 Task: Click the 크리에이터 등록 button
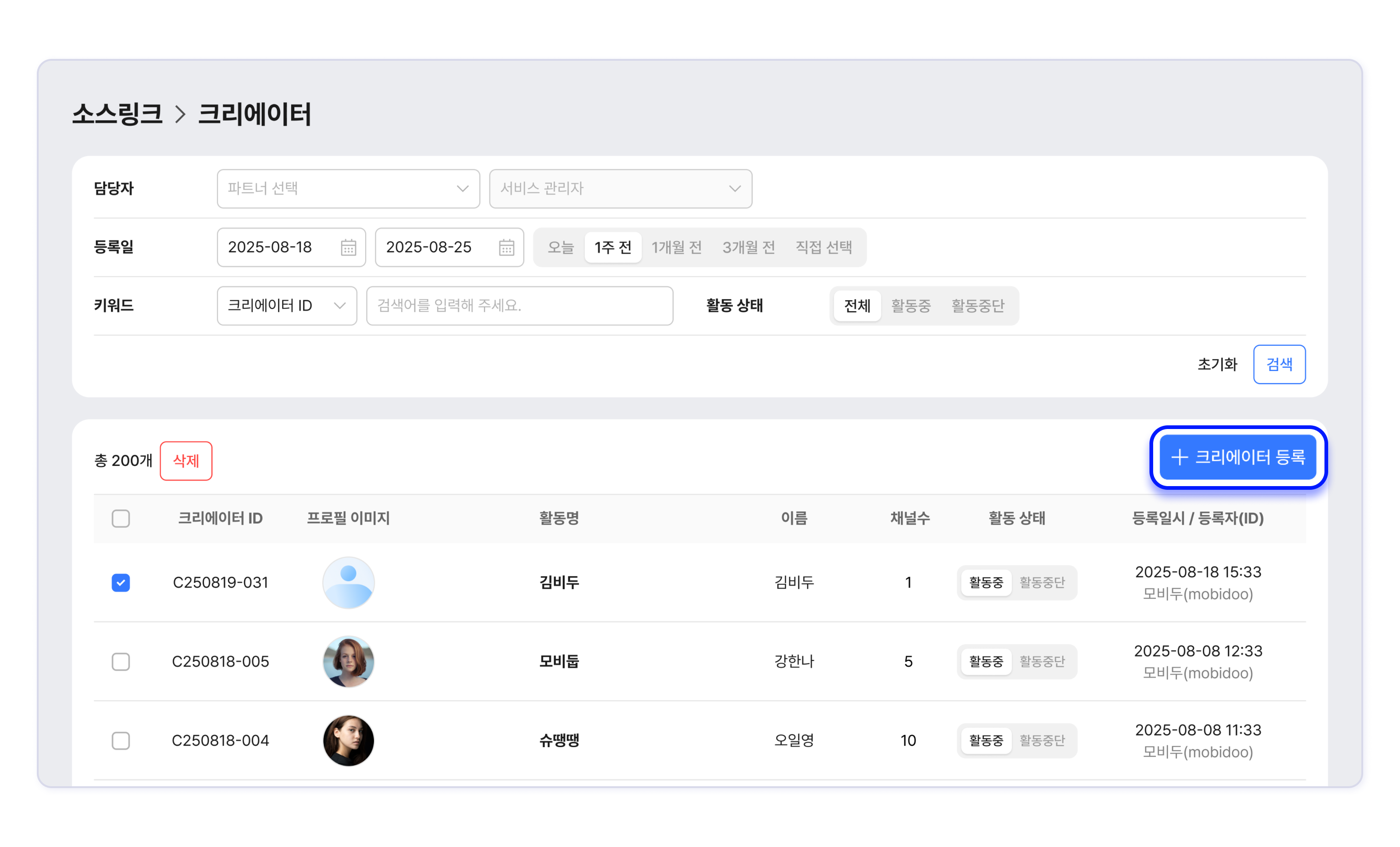(x=1237, y=457)
